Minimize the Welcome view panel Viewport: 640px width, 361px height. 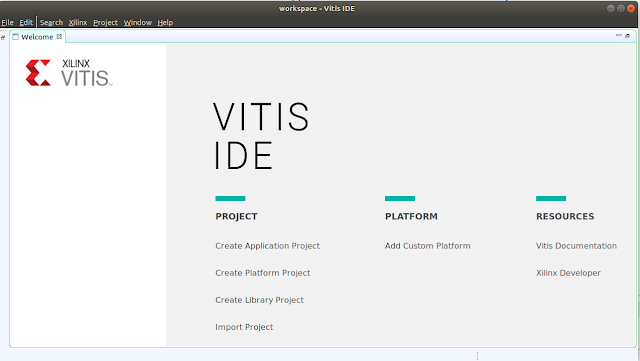point(618,36)
